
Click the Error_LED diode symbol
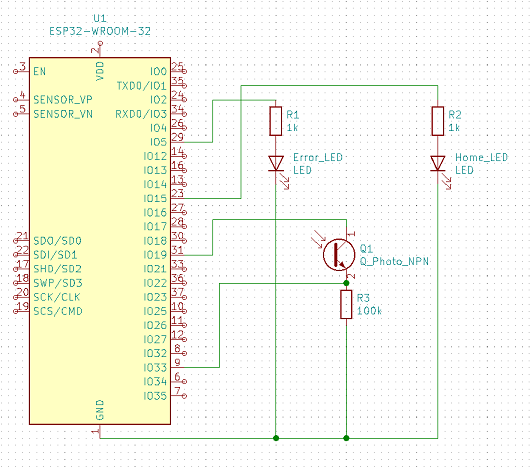tap(276, 163)
